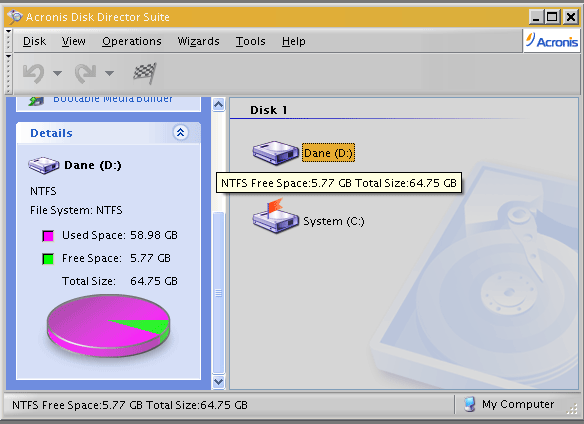Image resolution: width=584 pixels, height=424 pixels.
Task: Select the System (C:) drive icon
Action: point(276,216)
